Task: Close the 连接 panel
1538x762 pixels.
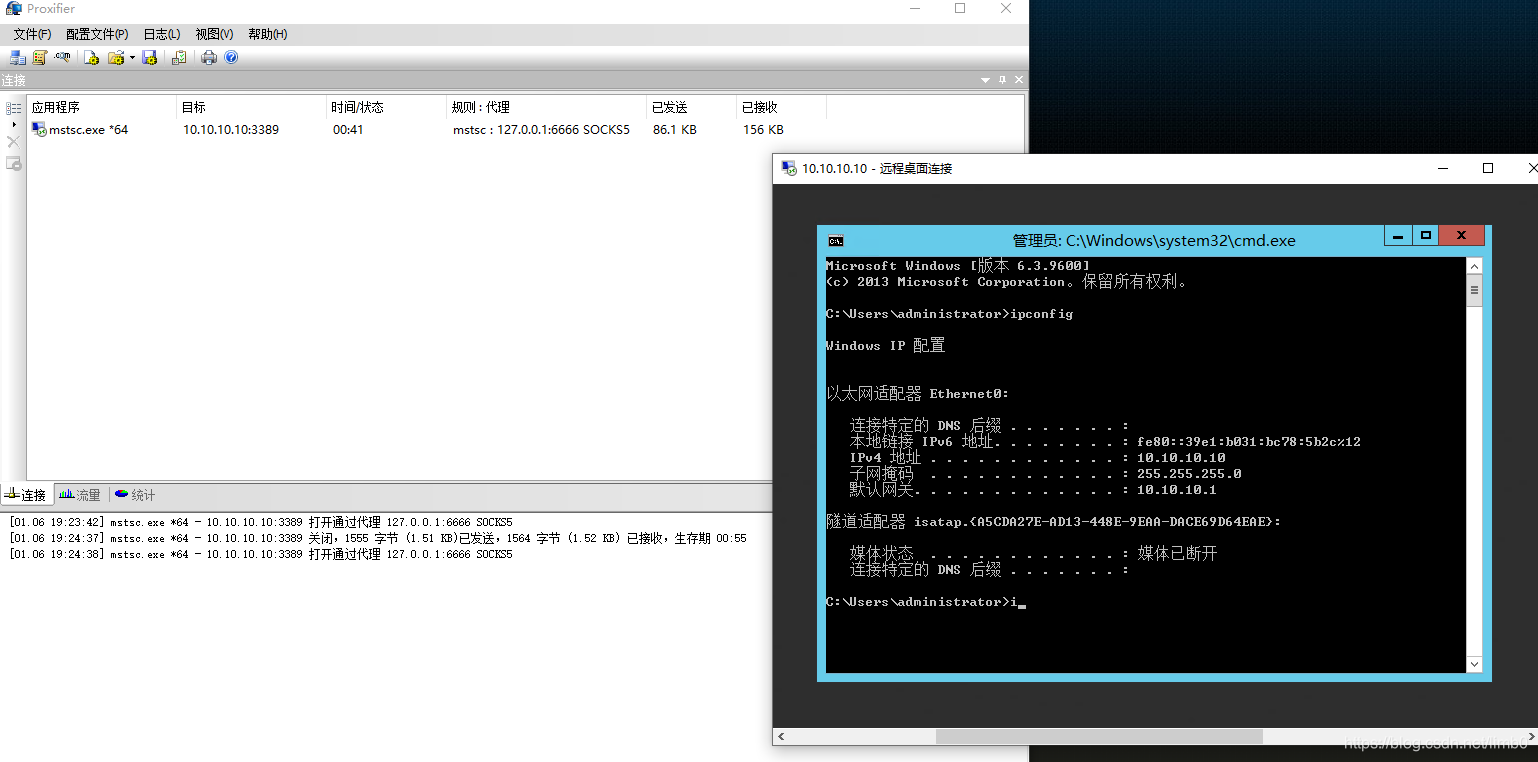Action: coord(1019,80)
